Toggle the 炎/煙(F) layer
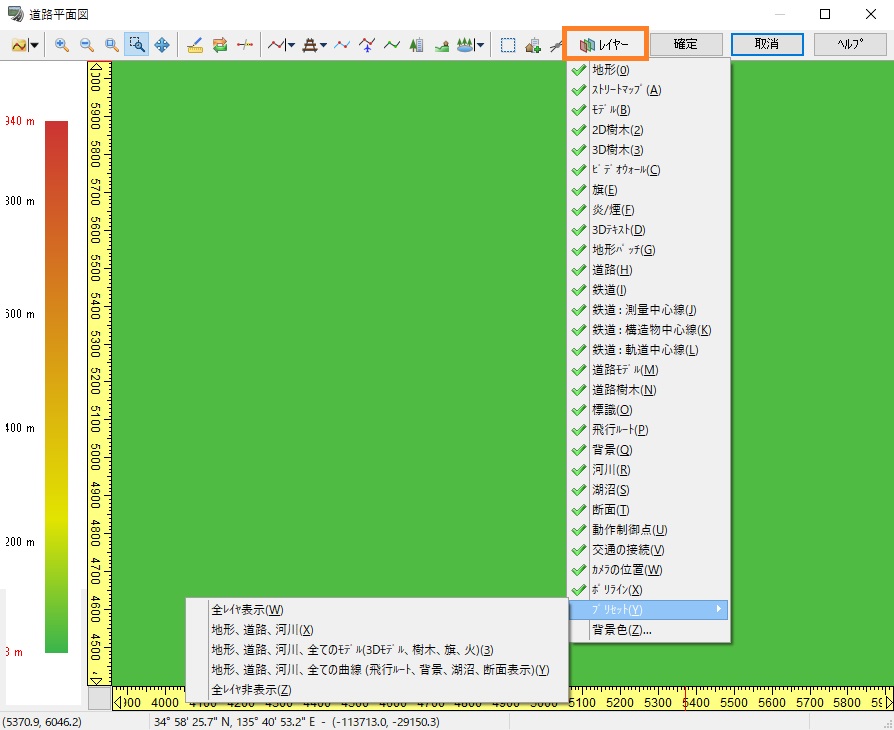 (x=649, y=209)
